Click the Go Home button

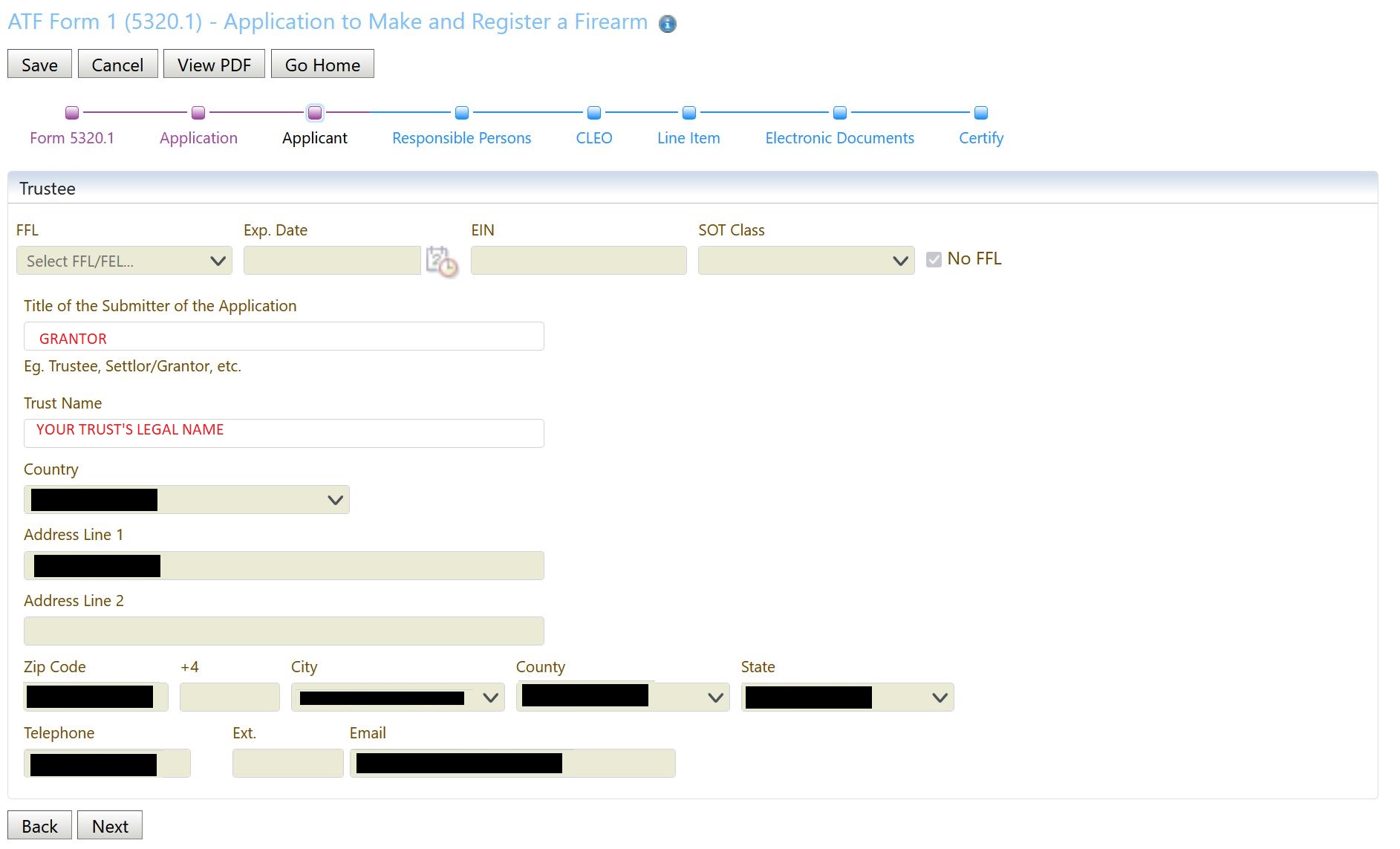coord(322,65)
